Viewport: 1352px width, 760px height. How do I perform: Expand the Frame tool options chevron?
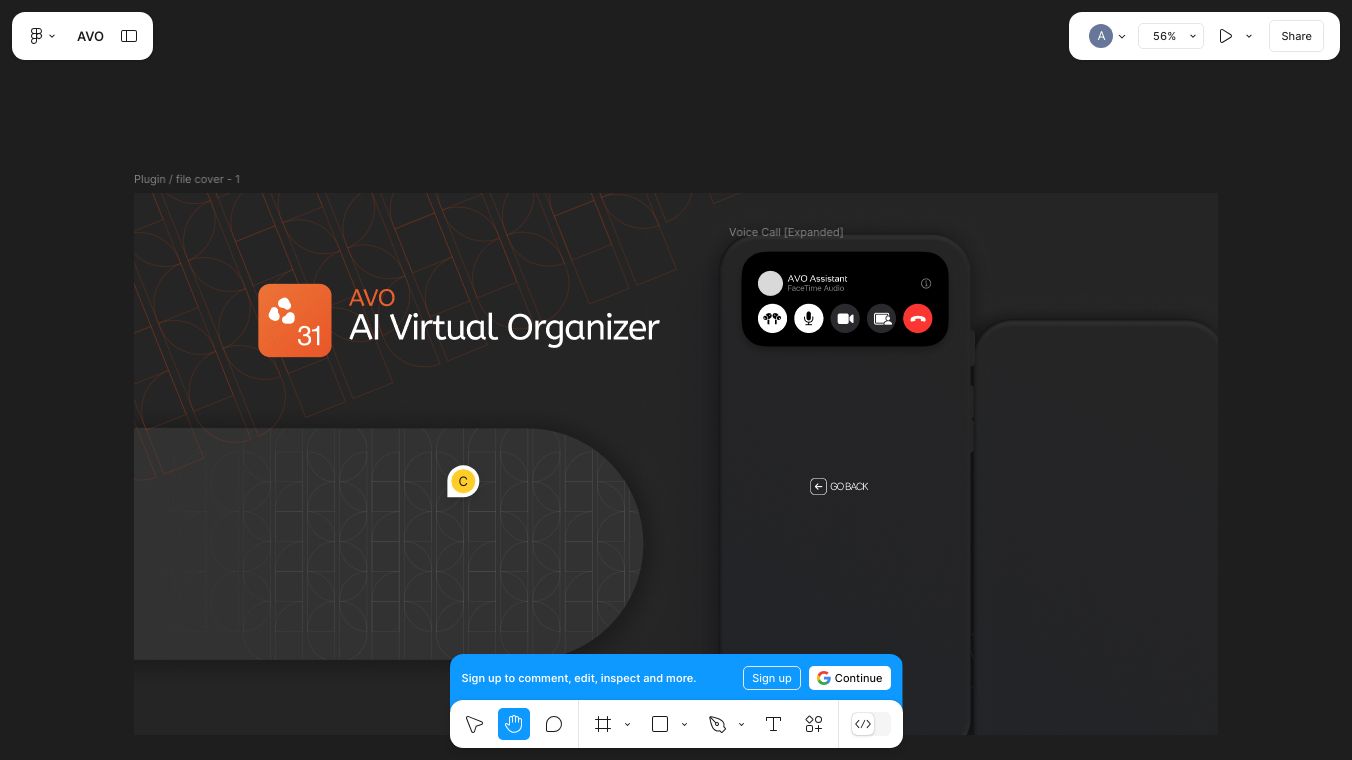tap(627, 724)
